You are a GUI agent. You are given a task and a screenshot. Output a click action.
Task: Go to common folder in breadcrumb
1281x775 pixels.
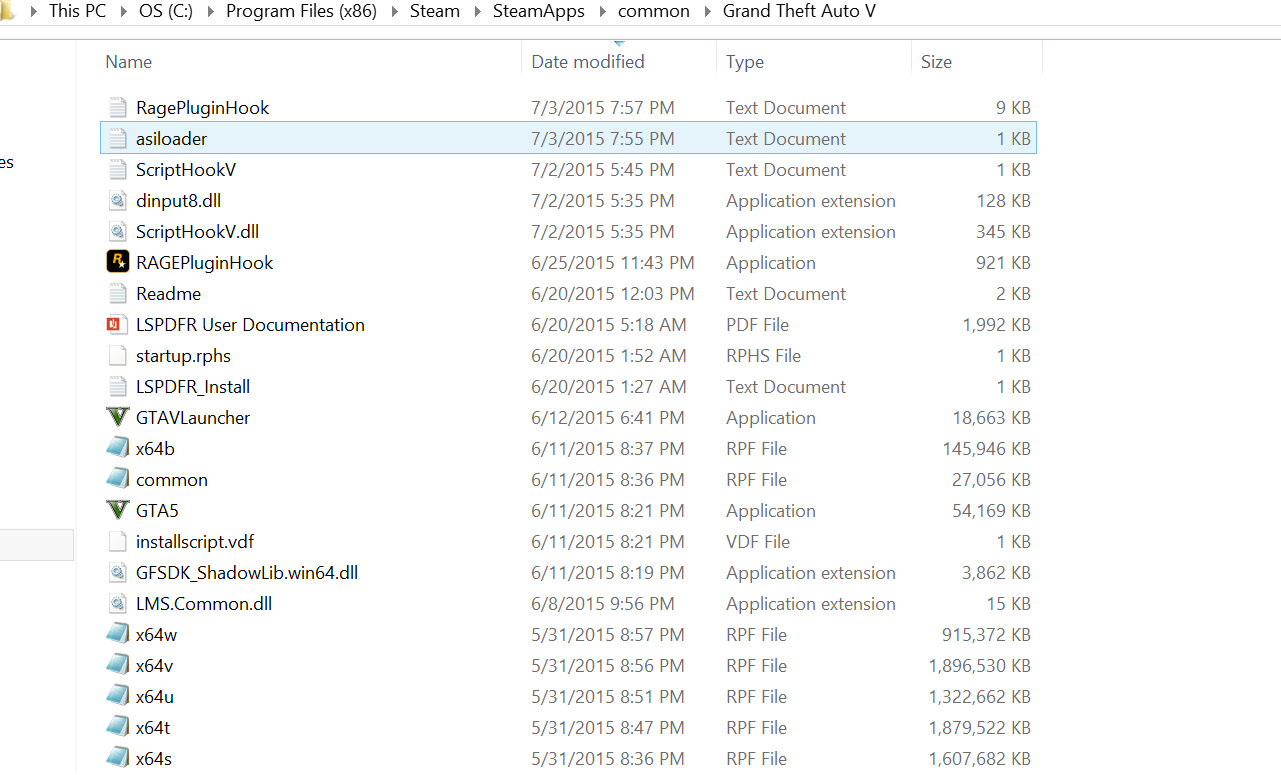[654, 12]
